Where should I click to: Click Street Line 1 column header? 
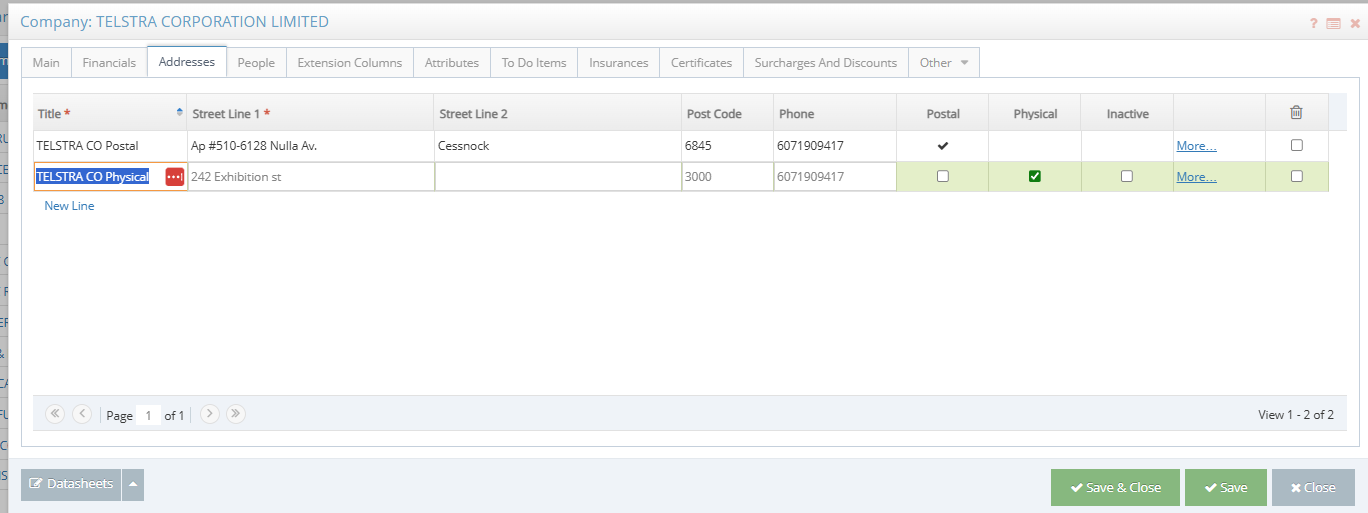(311, 113)
